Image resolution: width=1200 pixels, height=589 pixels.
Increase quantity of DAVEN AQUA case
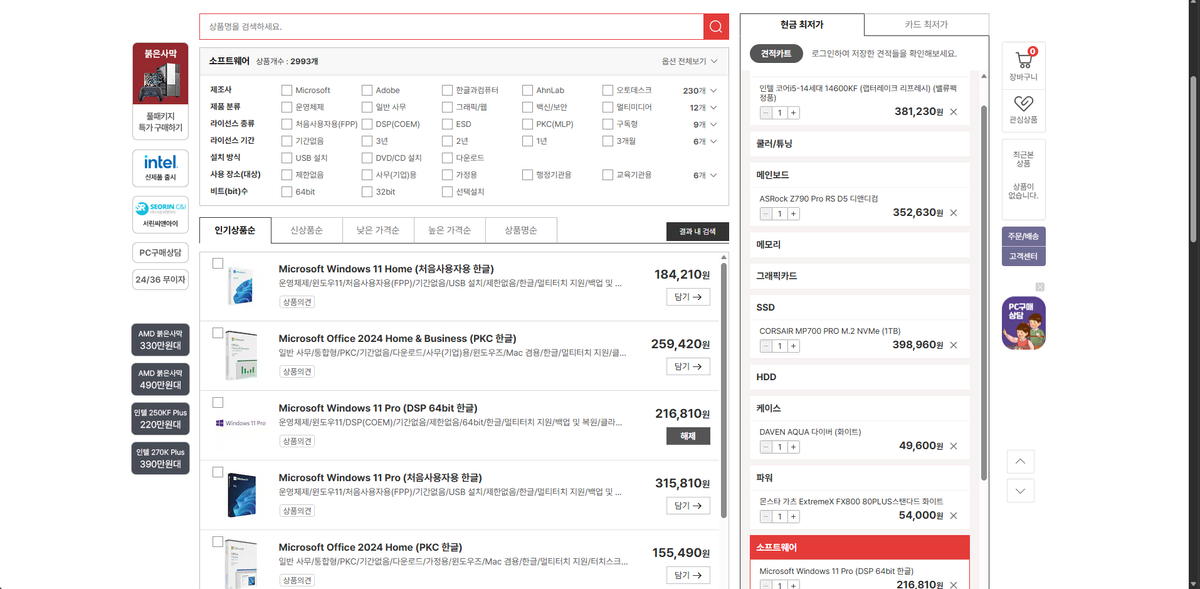[x=793, y=447]
